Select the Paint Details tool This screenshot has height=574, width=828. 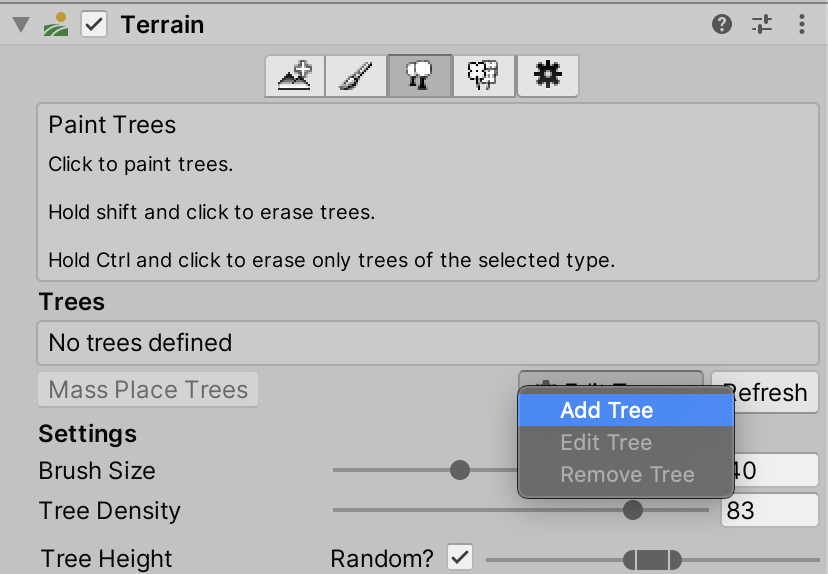pyautogui.click(x=483, y=76)
